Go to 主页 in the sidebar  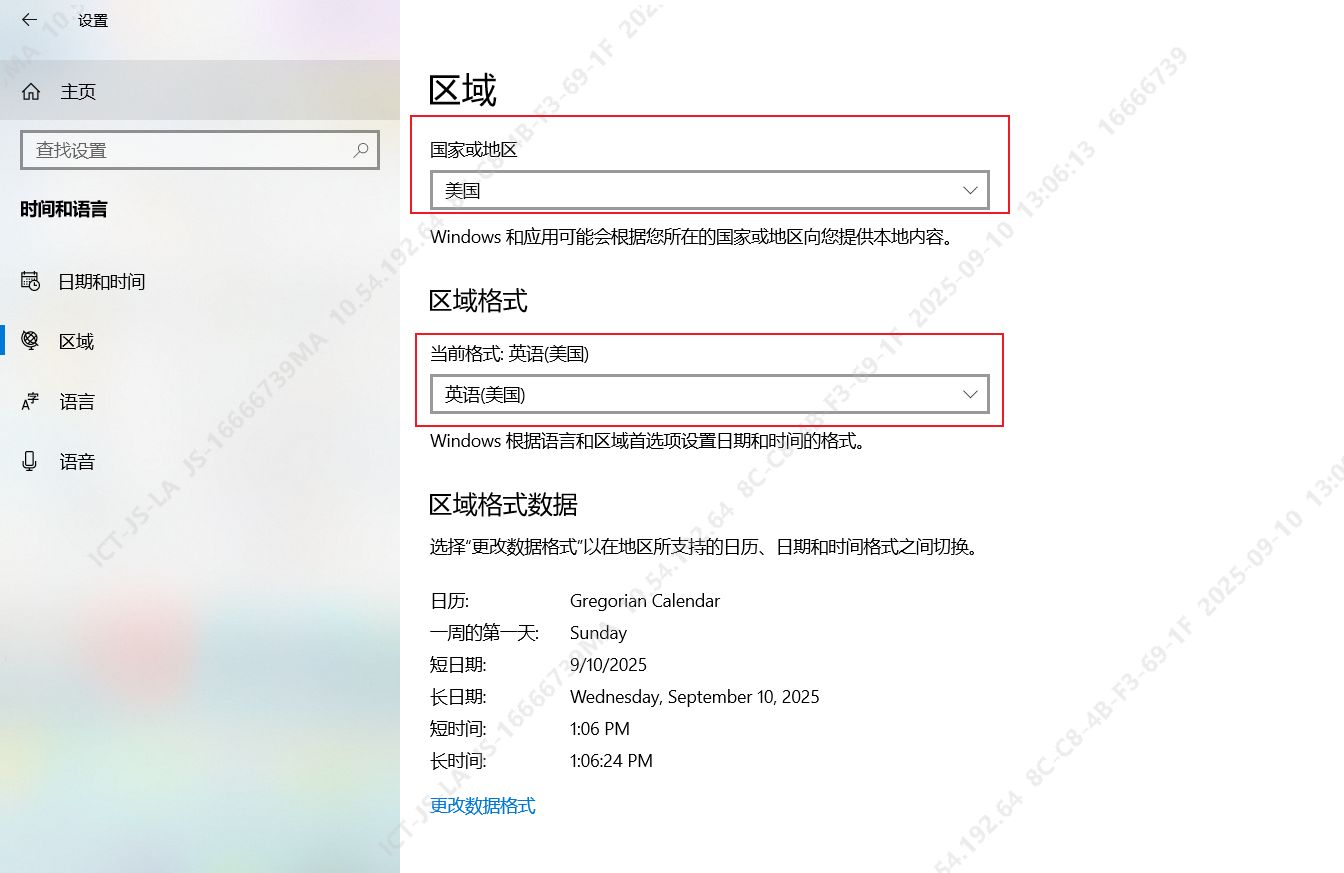pyautogui.click(x=78, y=92)
